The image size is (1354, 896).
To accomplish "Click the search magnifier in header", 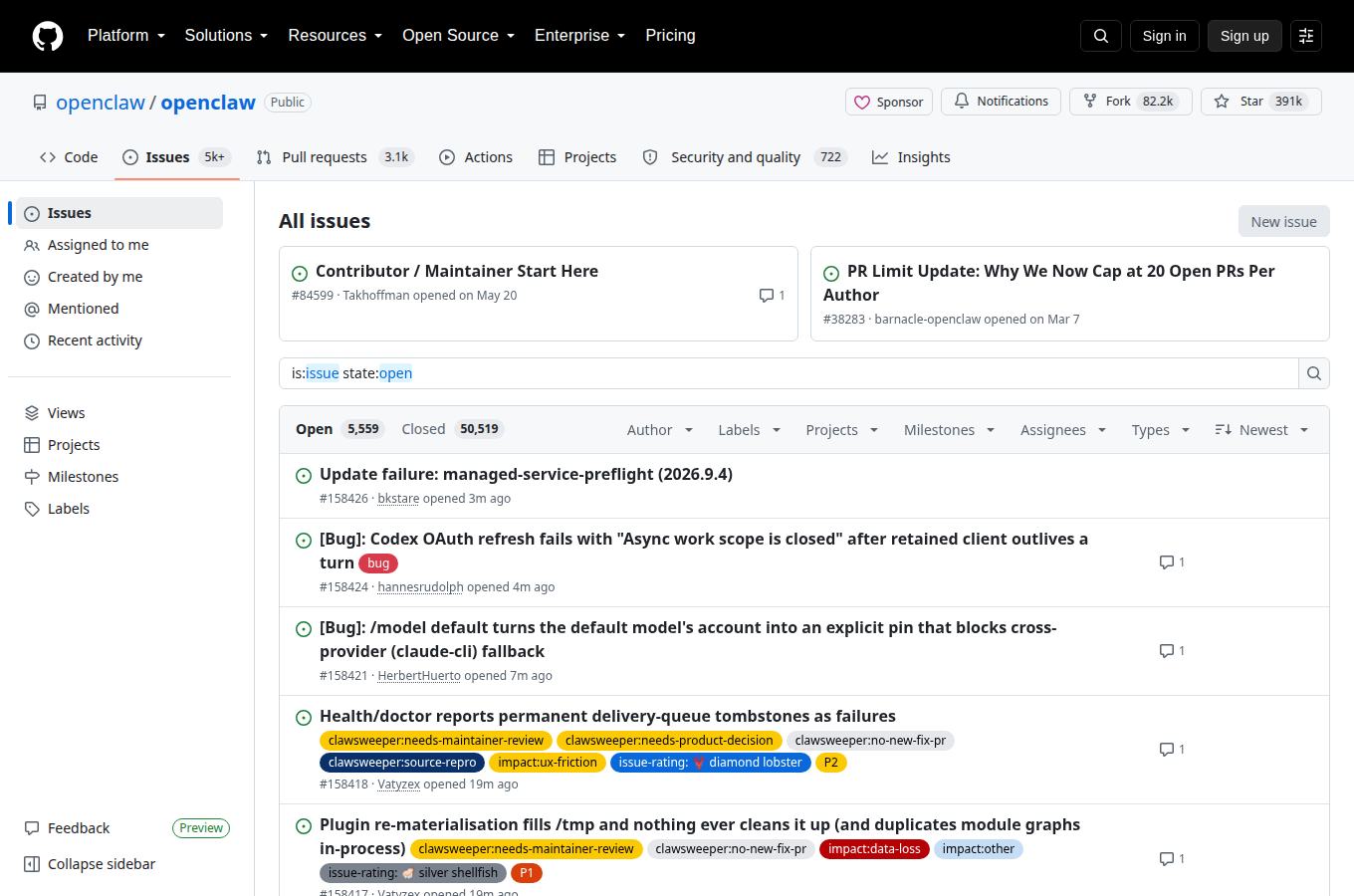I will click(1101, 36).
